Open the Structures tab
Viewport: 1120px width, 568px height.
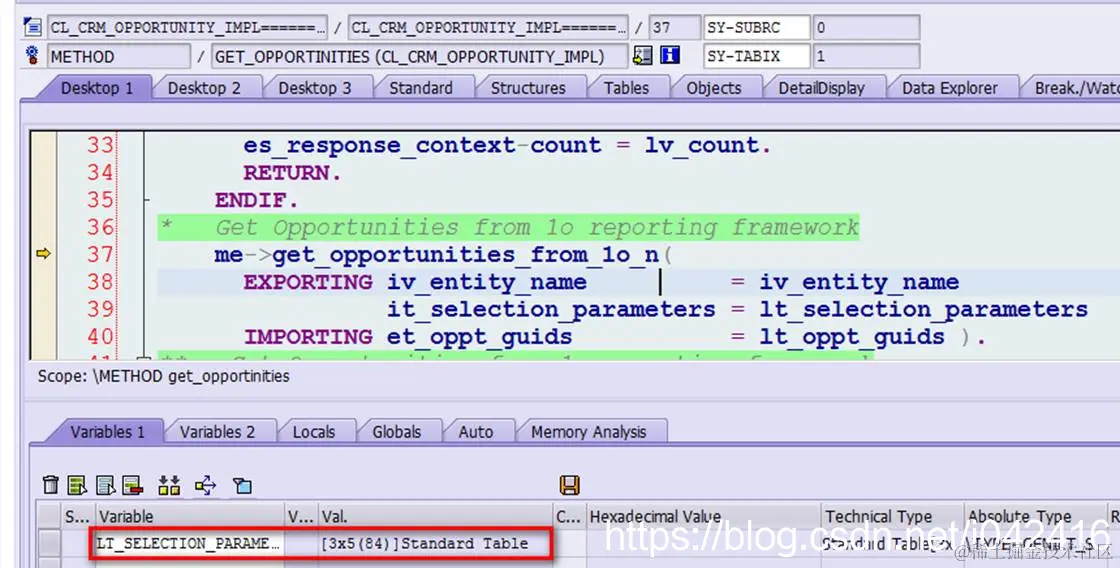(x=528, y=88)
